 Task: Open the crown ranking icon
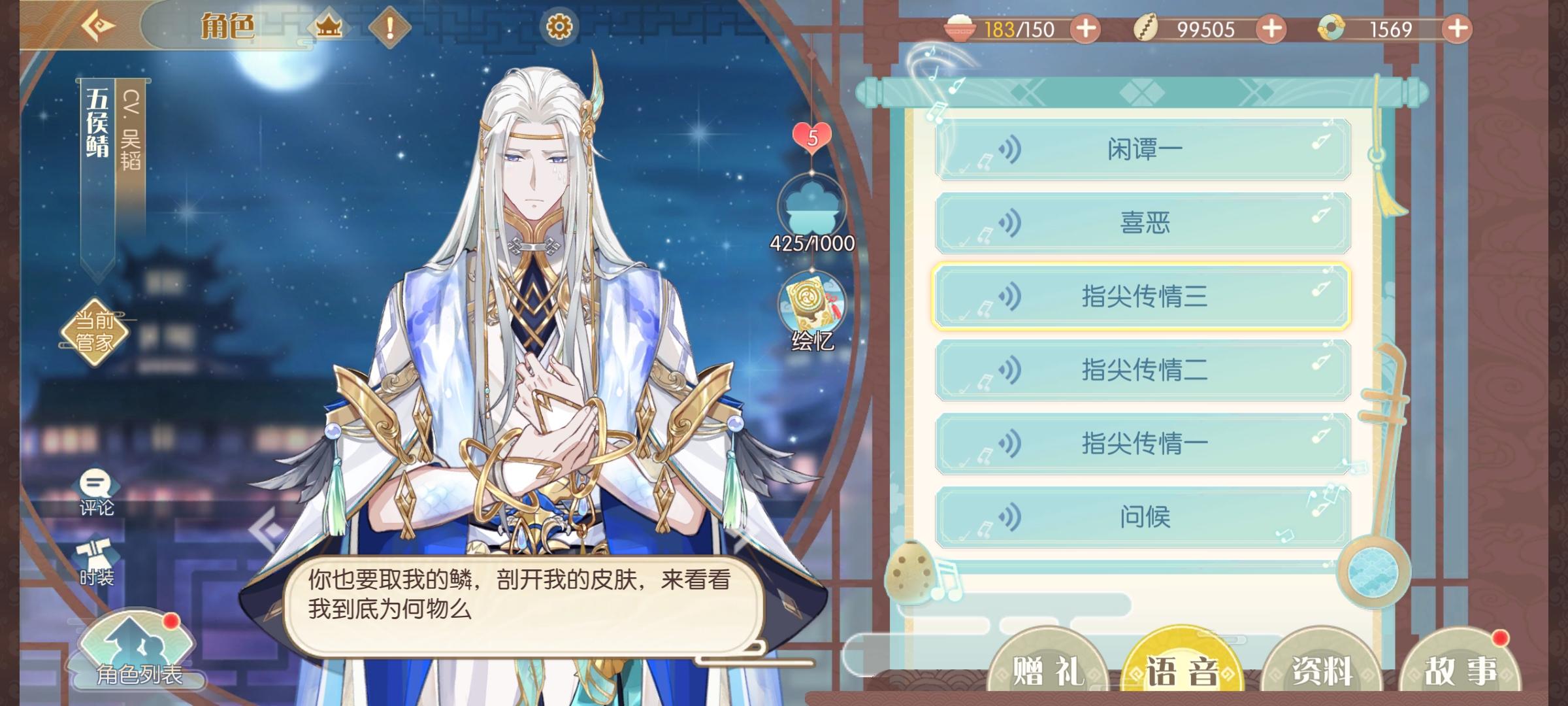pyautogui.click(x=329, y=27)
